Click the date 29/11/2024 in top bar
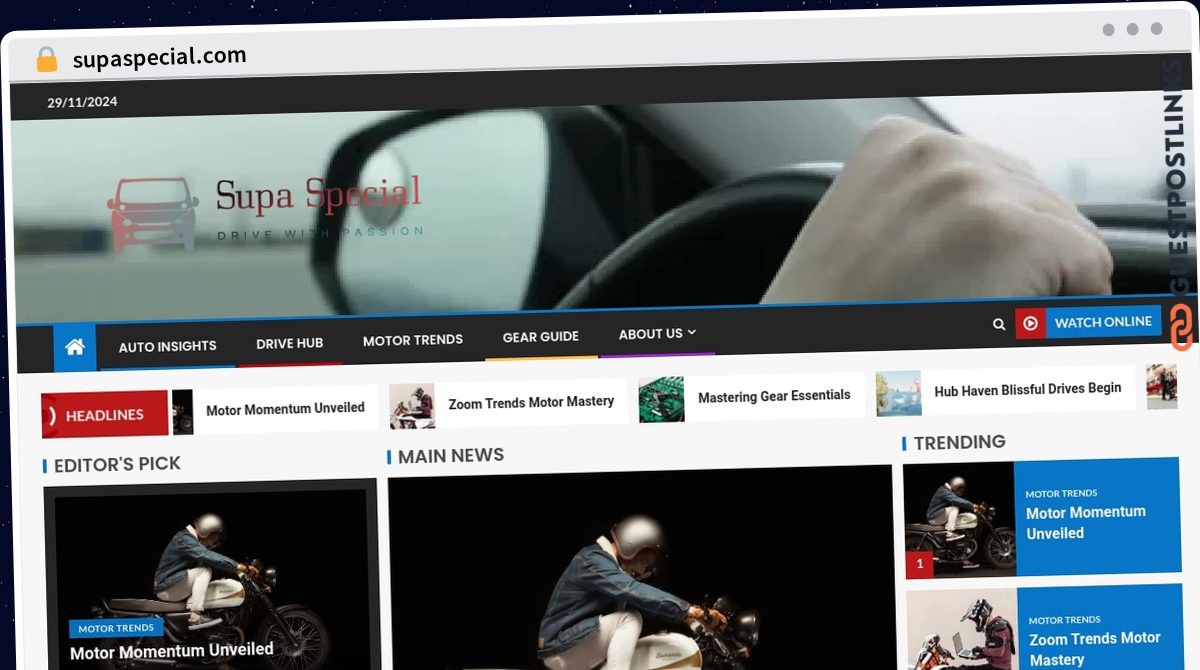The height and width of the screenshot is (670, 1200). (82, 102)
